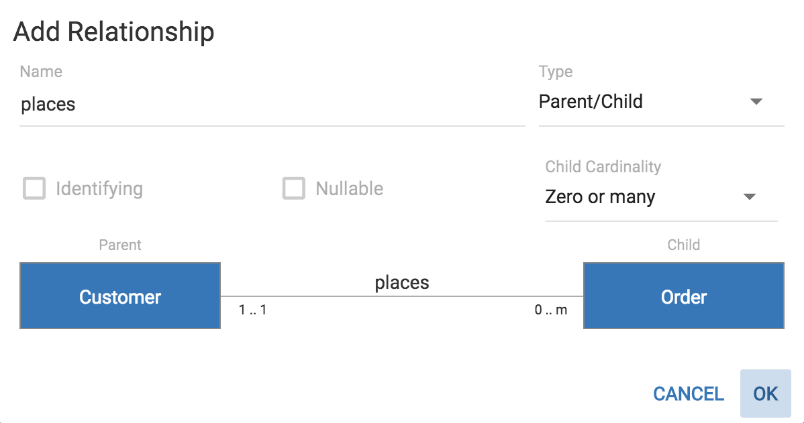Click the "Parent" label above Customer

coord(120,245)
